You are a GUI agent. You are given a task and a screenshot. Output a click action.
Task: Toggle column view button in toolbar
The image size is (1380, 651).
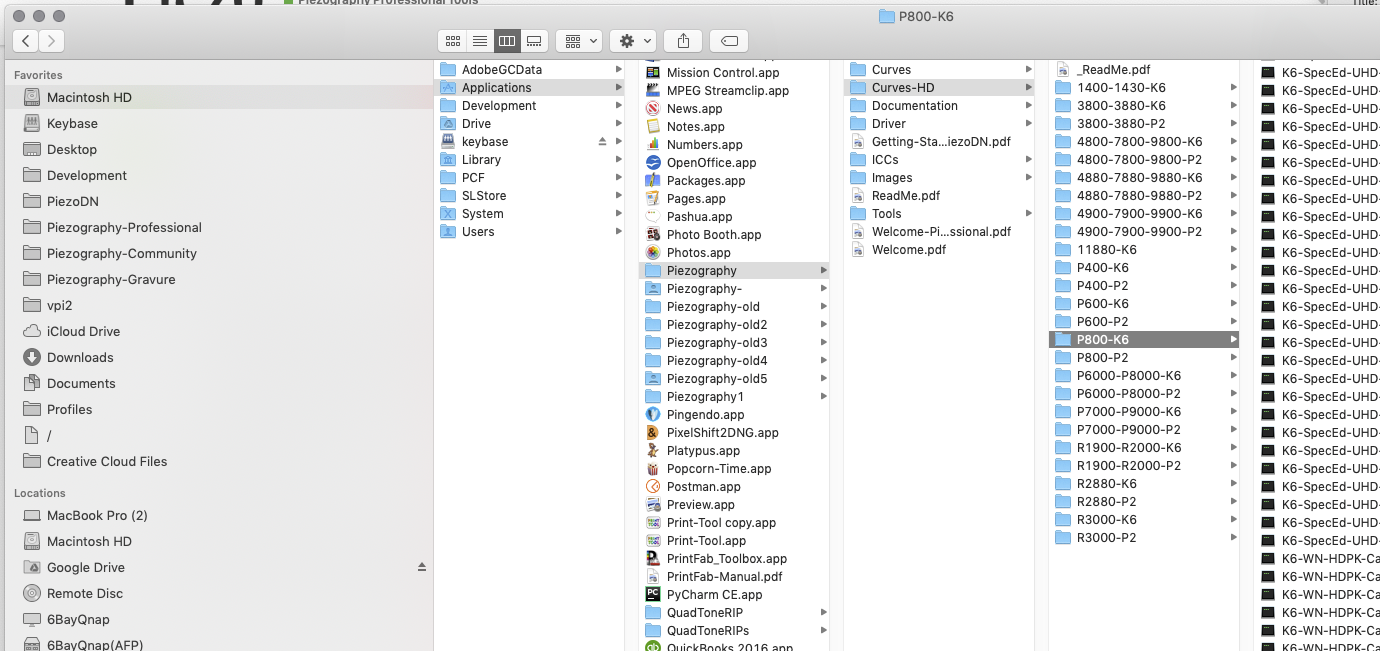pyautogui.click(x=507, y=41)
